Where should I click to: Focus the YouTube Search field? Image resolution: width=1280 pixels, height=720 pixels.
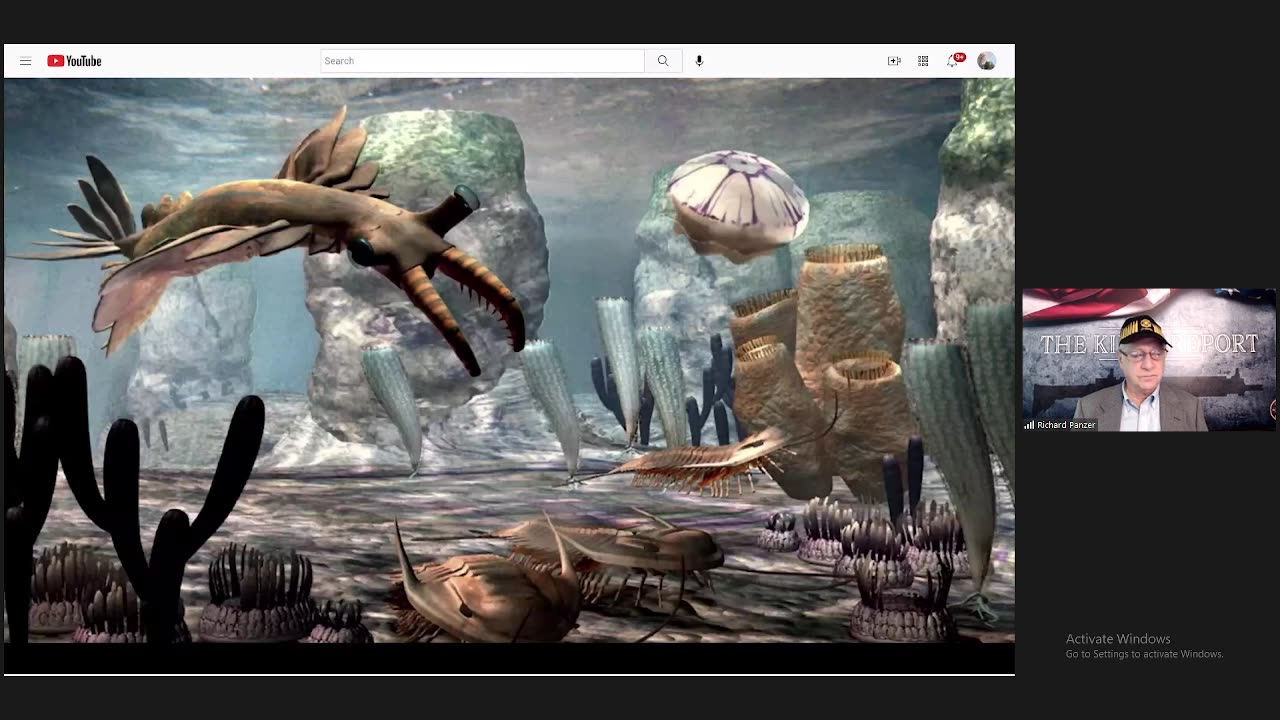[482, 61]
